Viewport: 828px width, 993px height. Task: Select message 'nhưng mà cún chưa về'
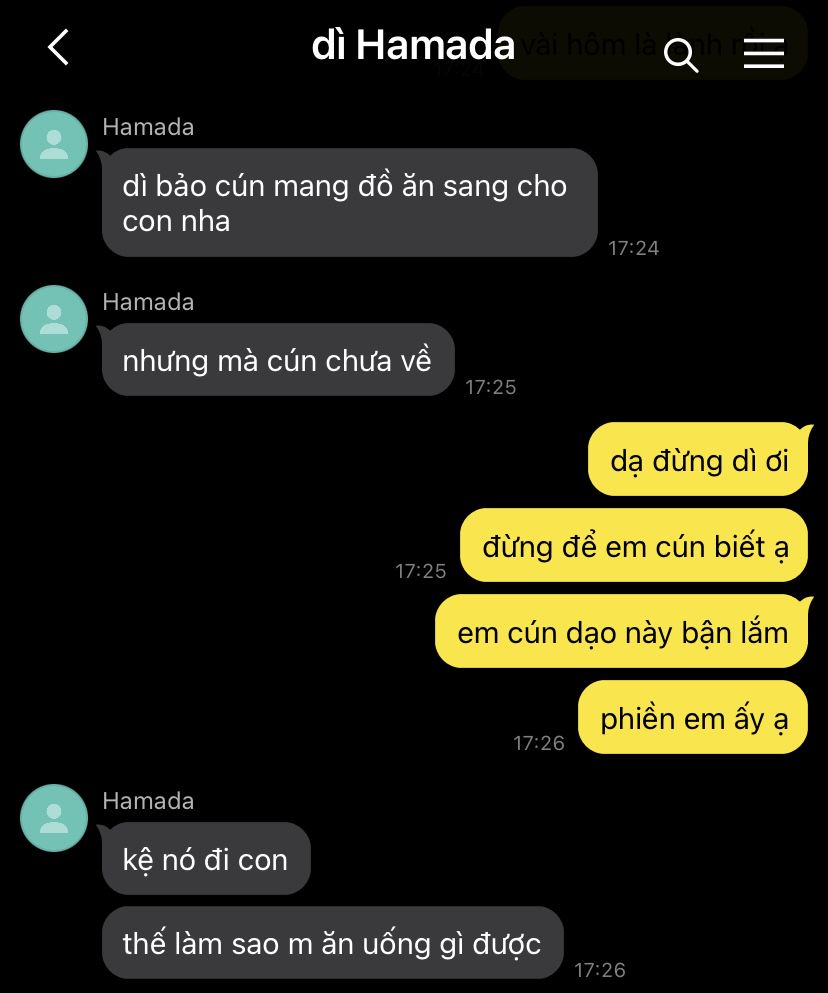pos(278,360)
